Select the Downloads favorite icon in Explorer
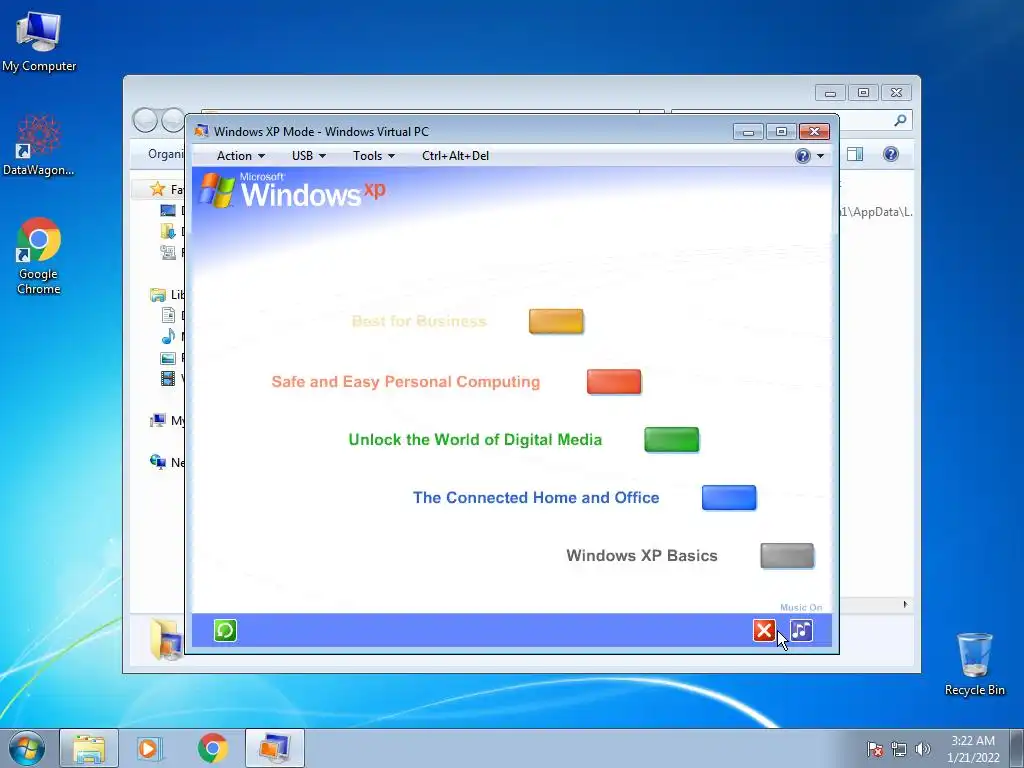Viewport: 1024px width, 768px height. tap(168, 231)
